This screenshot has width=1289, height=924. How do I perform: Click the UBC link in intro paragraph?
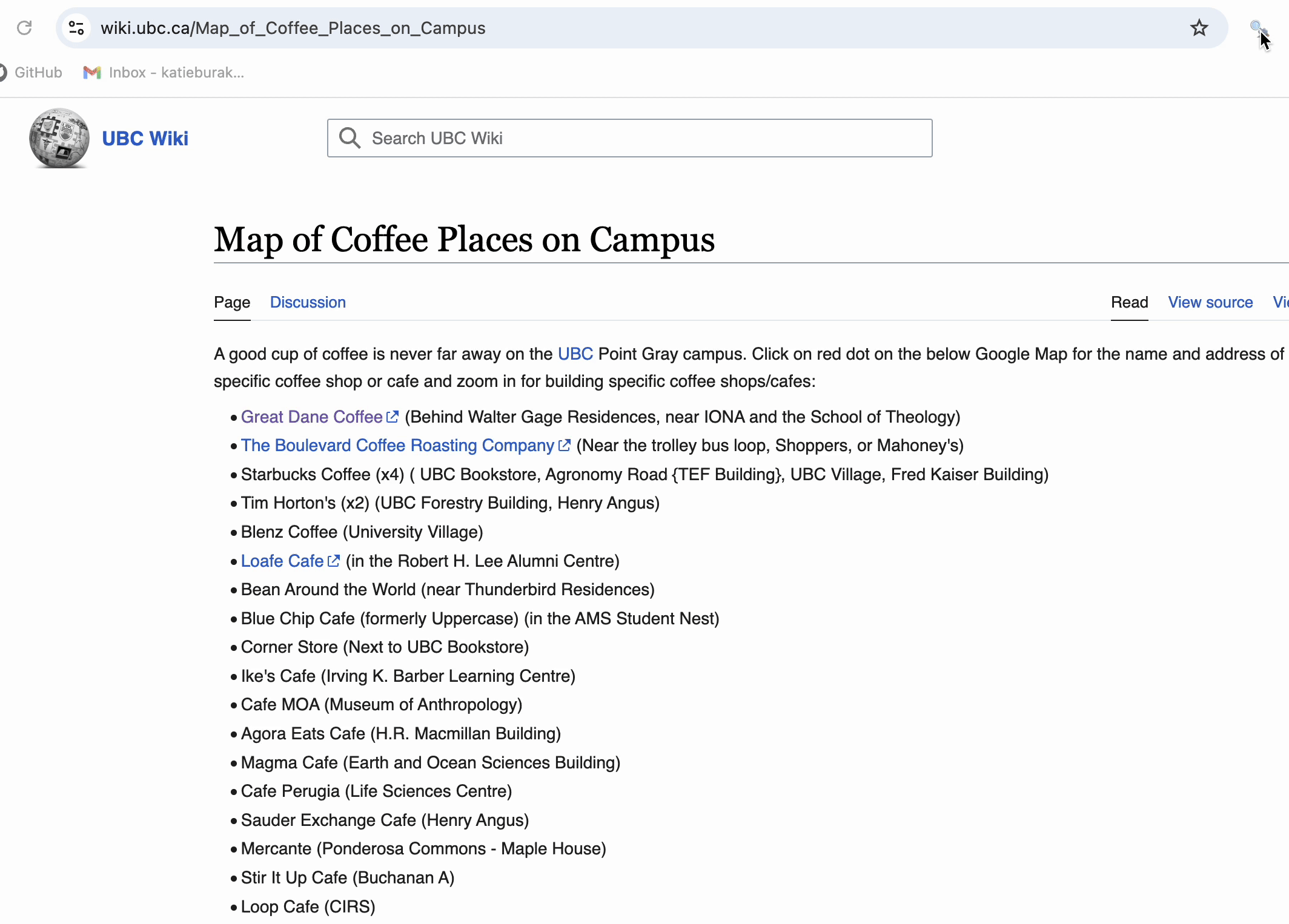pyautogui.click(x=575, y=354)
